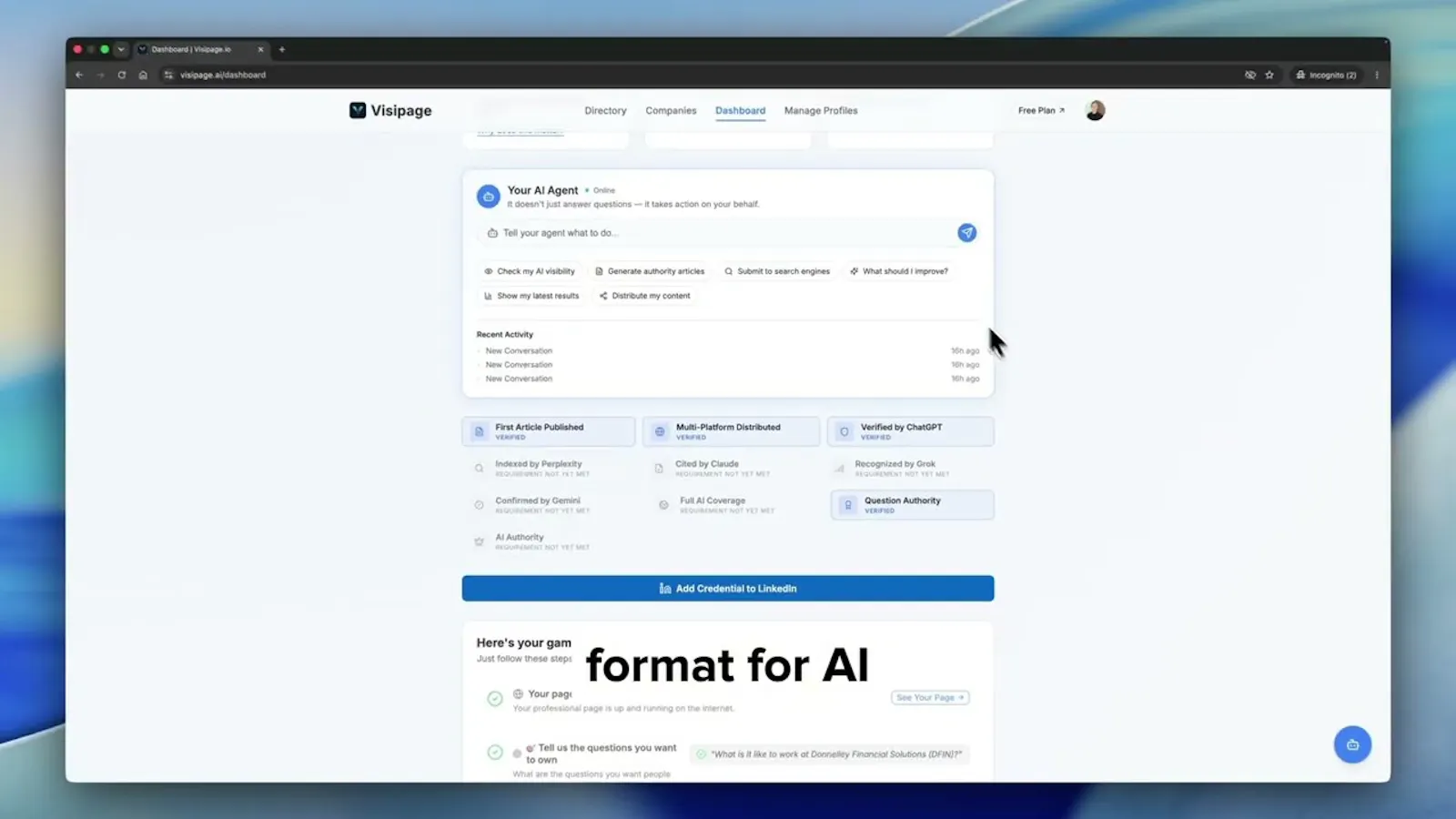Screen dimensions: 1456x819
Task: Click the Confirmed by Gemini badge
Action: 542,505
